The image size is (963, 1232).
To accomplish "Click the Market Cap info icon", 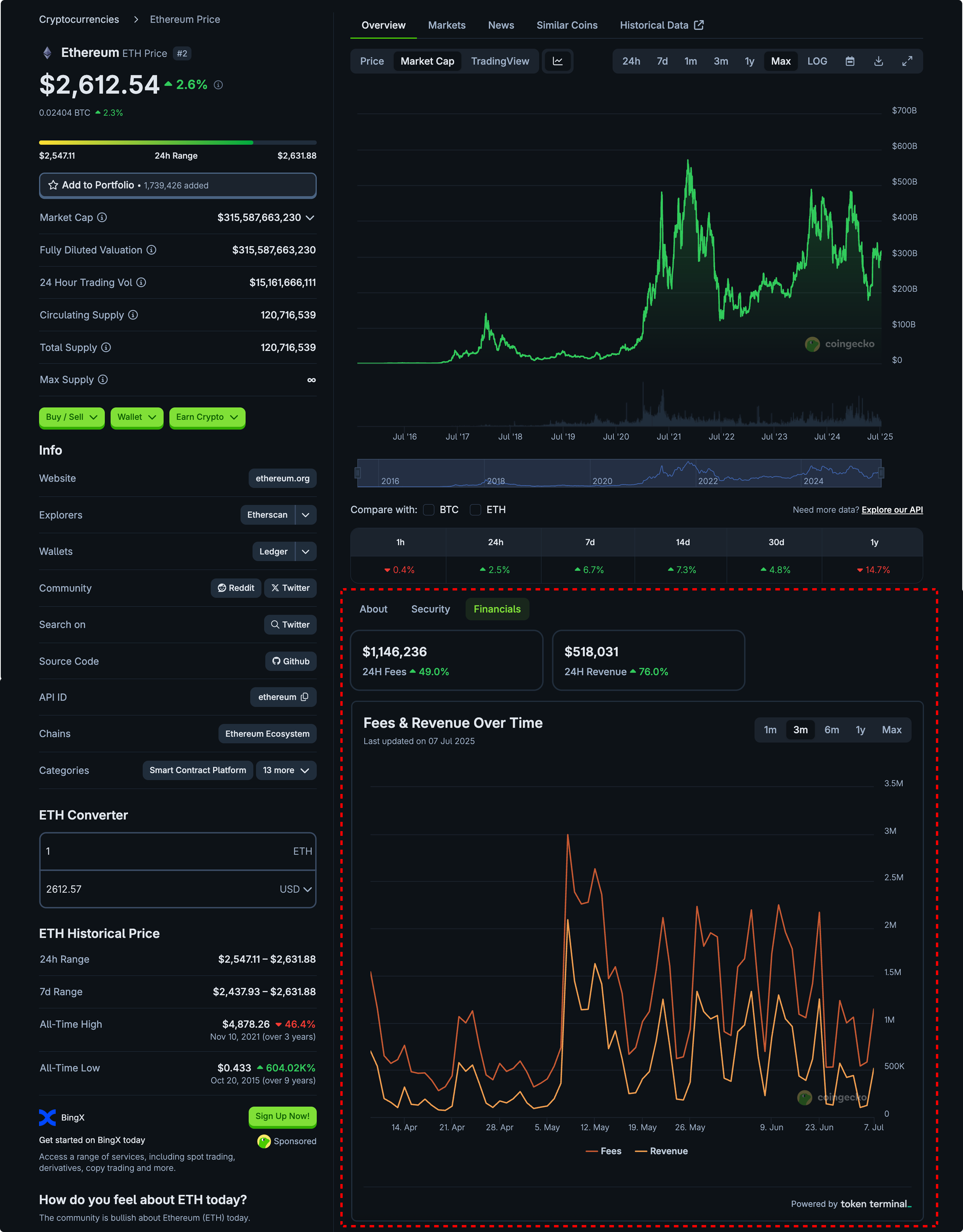I will coord(102,217).
